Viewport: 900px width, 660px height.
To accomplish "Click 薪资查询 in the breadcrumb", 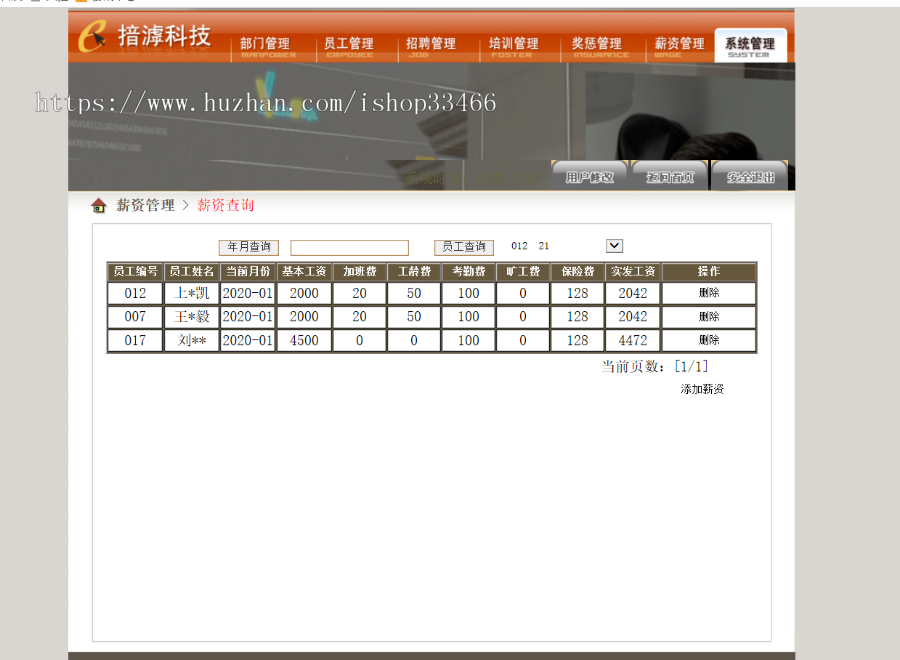I will click(226, 205).
